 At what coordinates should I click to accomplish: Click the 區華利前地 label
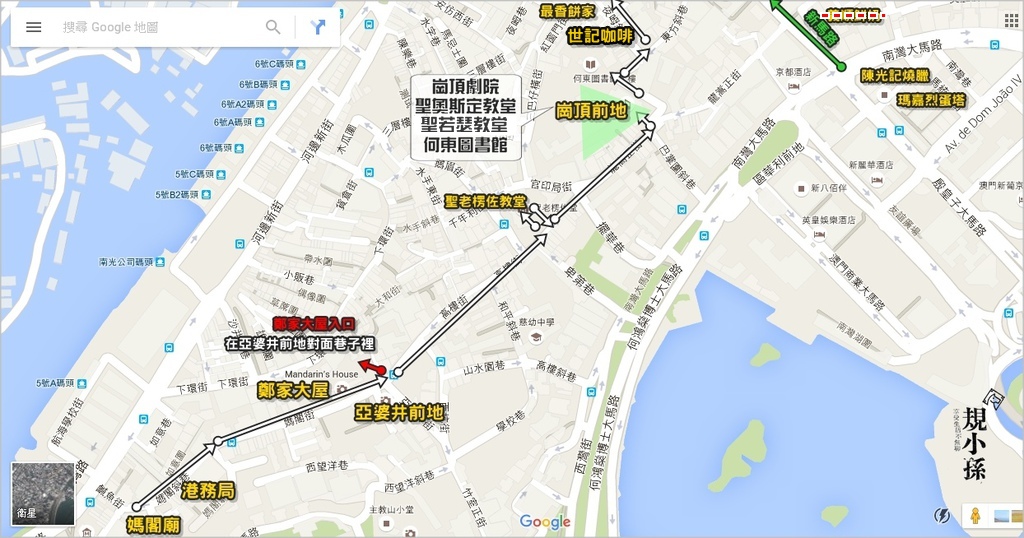coord(777,163)
